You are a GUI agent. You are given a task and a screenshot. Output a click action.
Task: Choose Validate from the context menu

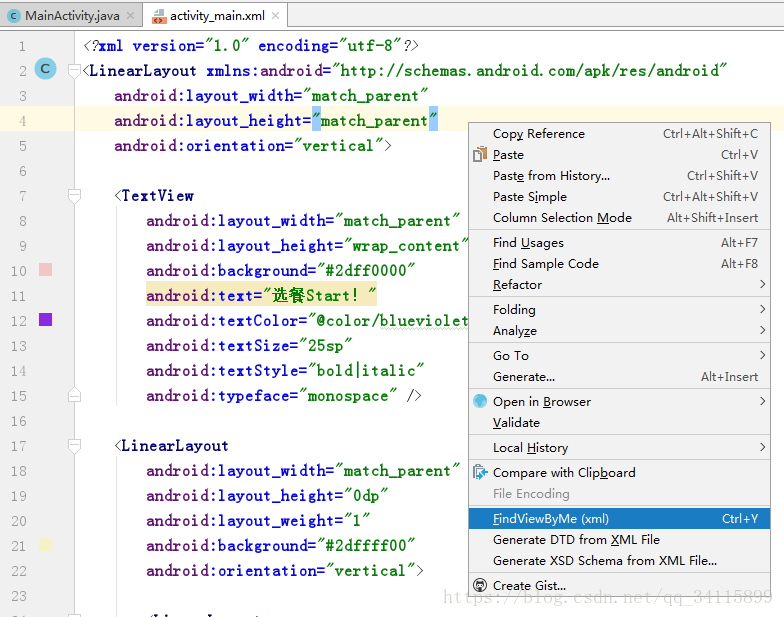pyautogui.click(x=620, y=422)
